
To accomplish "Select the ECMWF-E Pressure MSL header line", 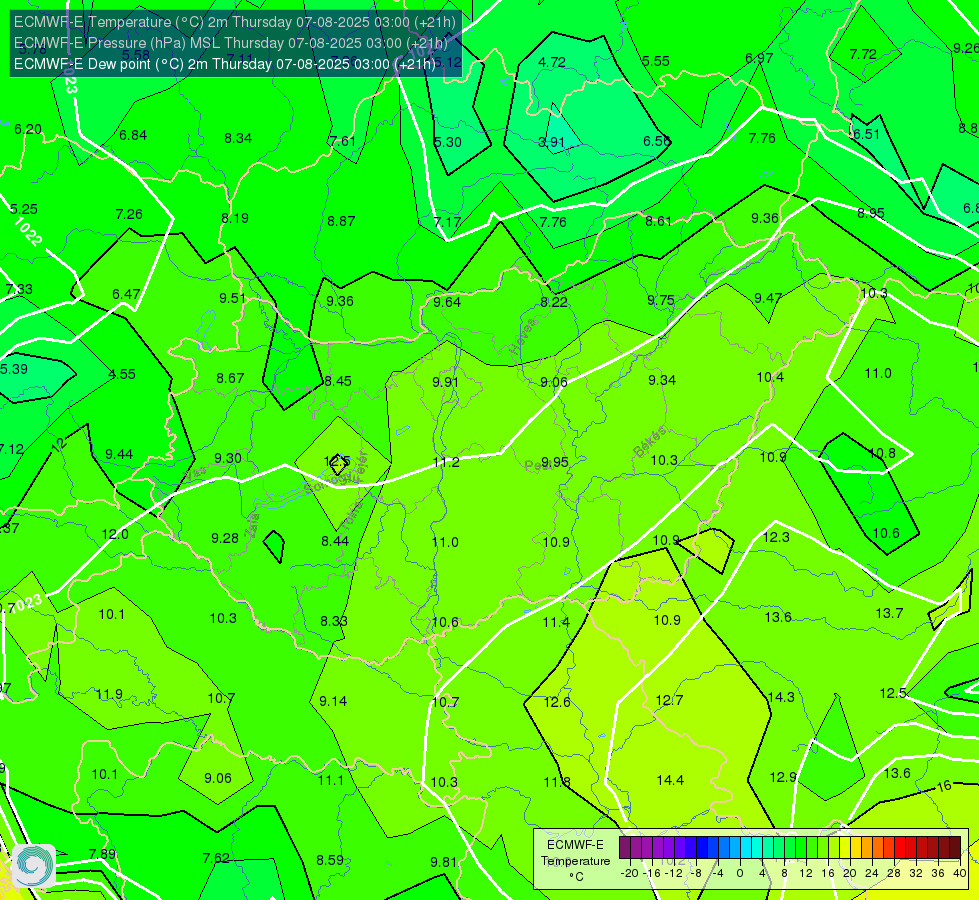I will point(231,43).
